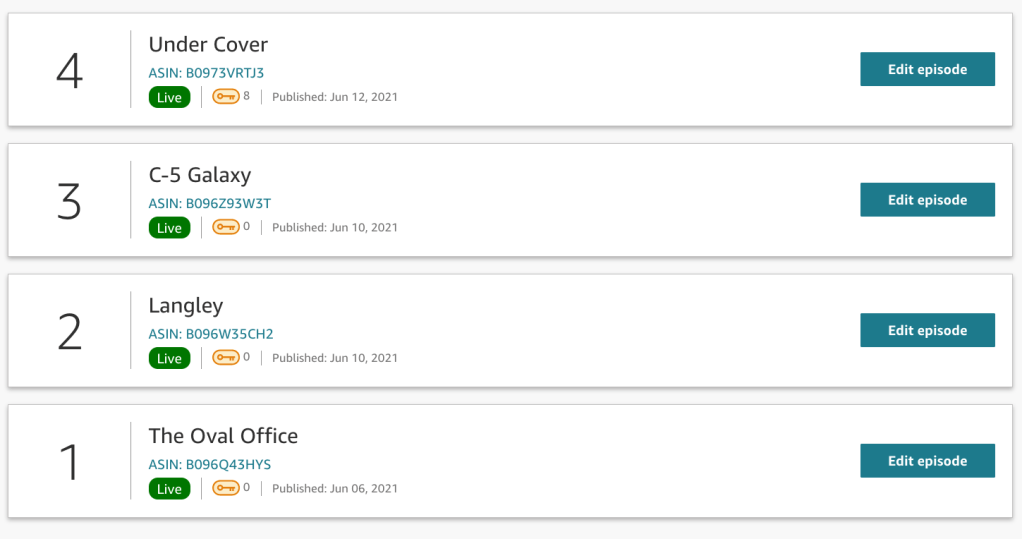
Task: Click the Live badge on The Oval Office
Action: pos(169,489)
